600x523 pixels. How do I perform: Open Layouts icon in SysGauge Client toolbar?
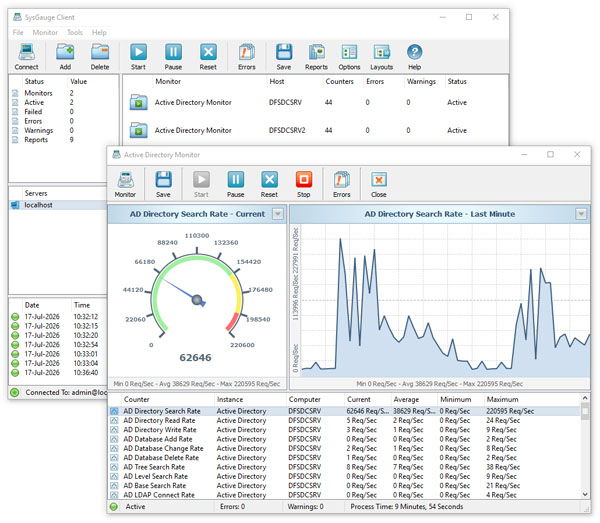382,52
